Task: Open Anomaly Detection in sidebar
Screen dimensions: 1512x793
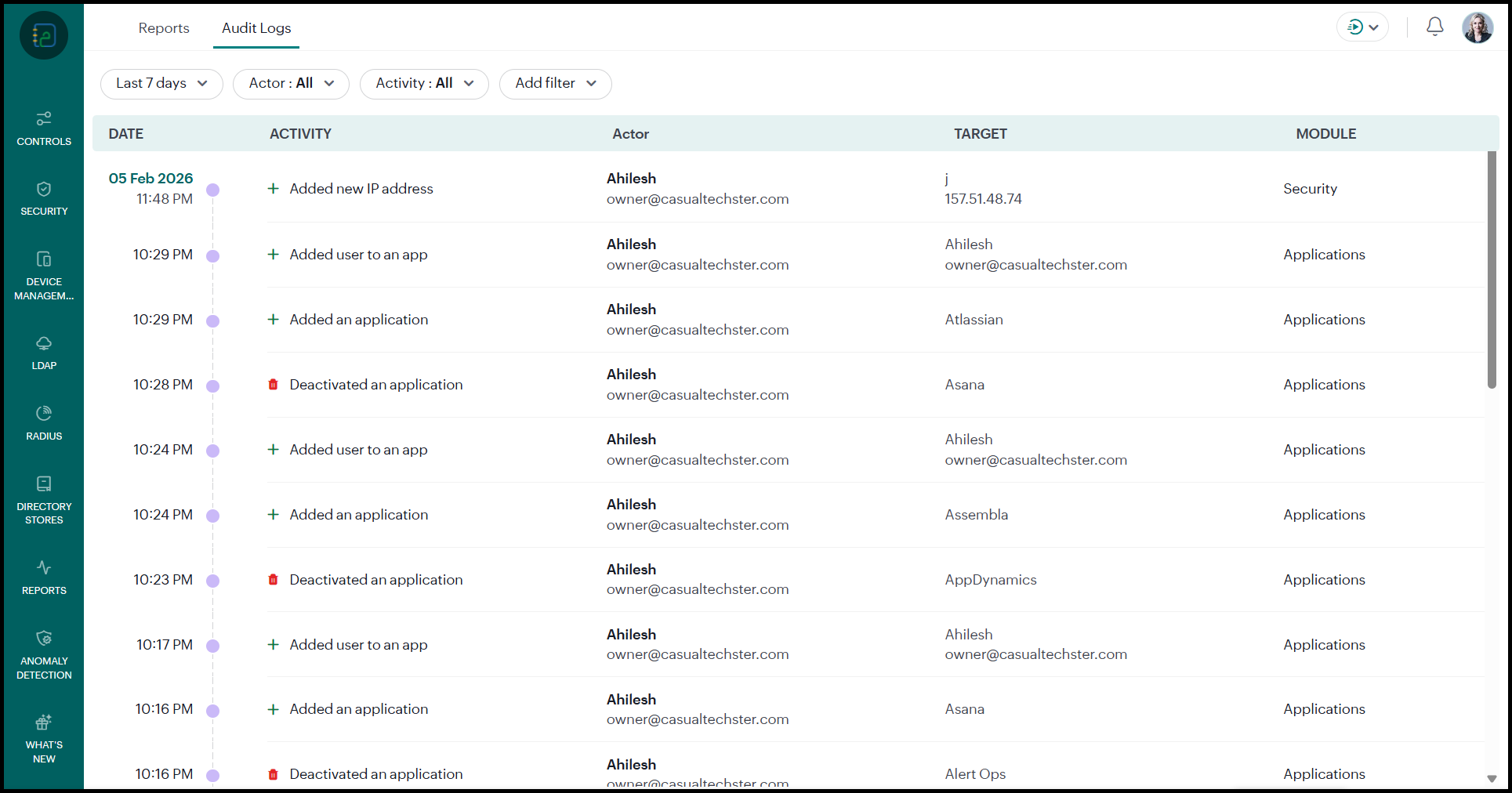Action: 44,654
